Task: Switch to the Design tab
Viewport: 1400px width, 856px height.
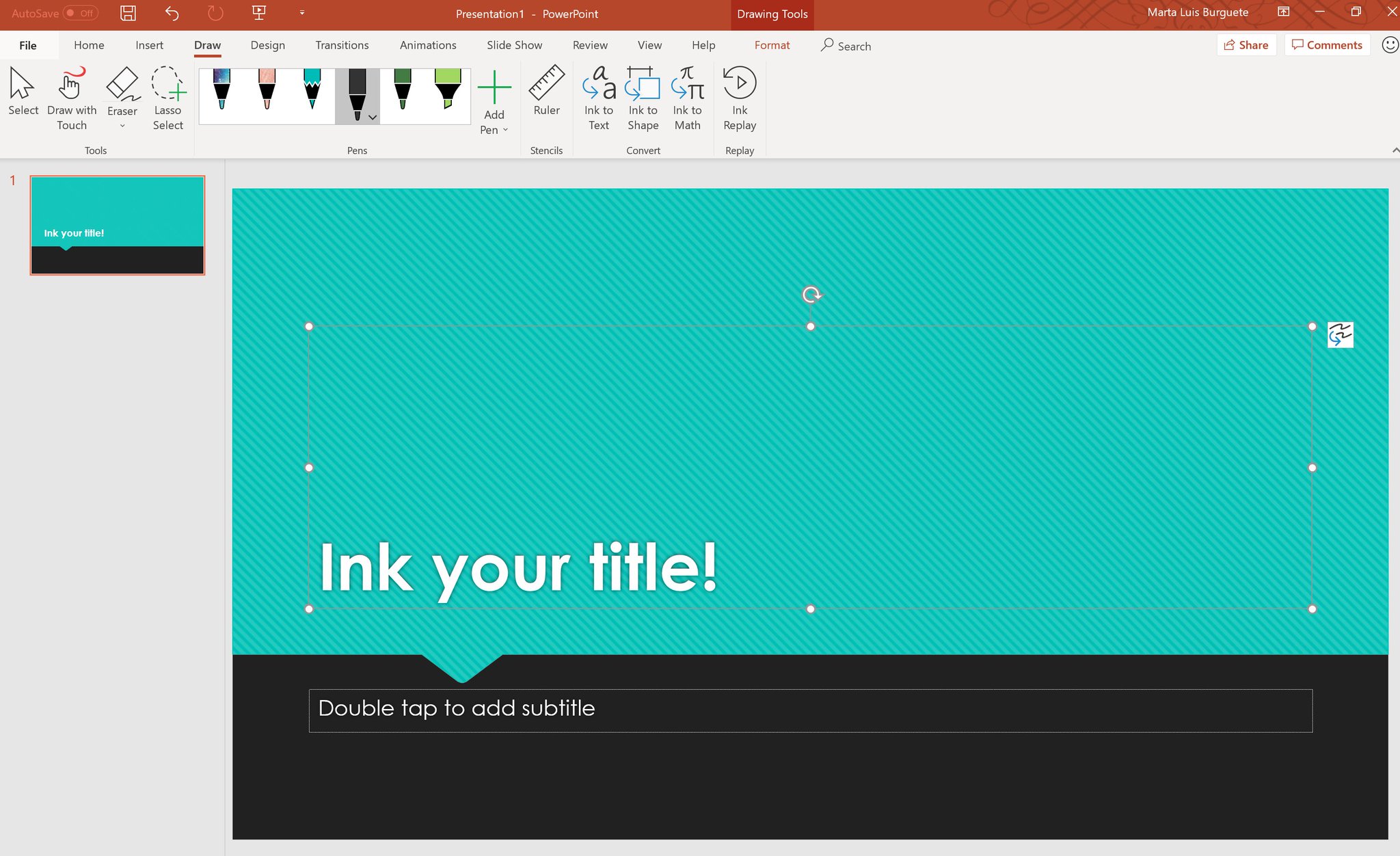Action: click(x=267, y=45)
